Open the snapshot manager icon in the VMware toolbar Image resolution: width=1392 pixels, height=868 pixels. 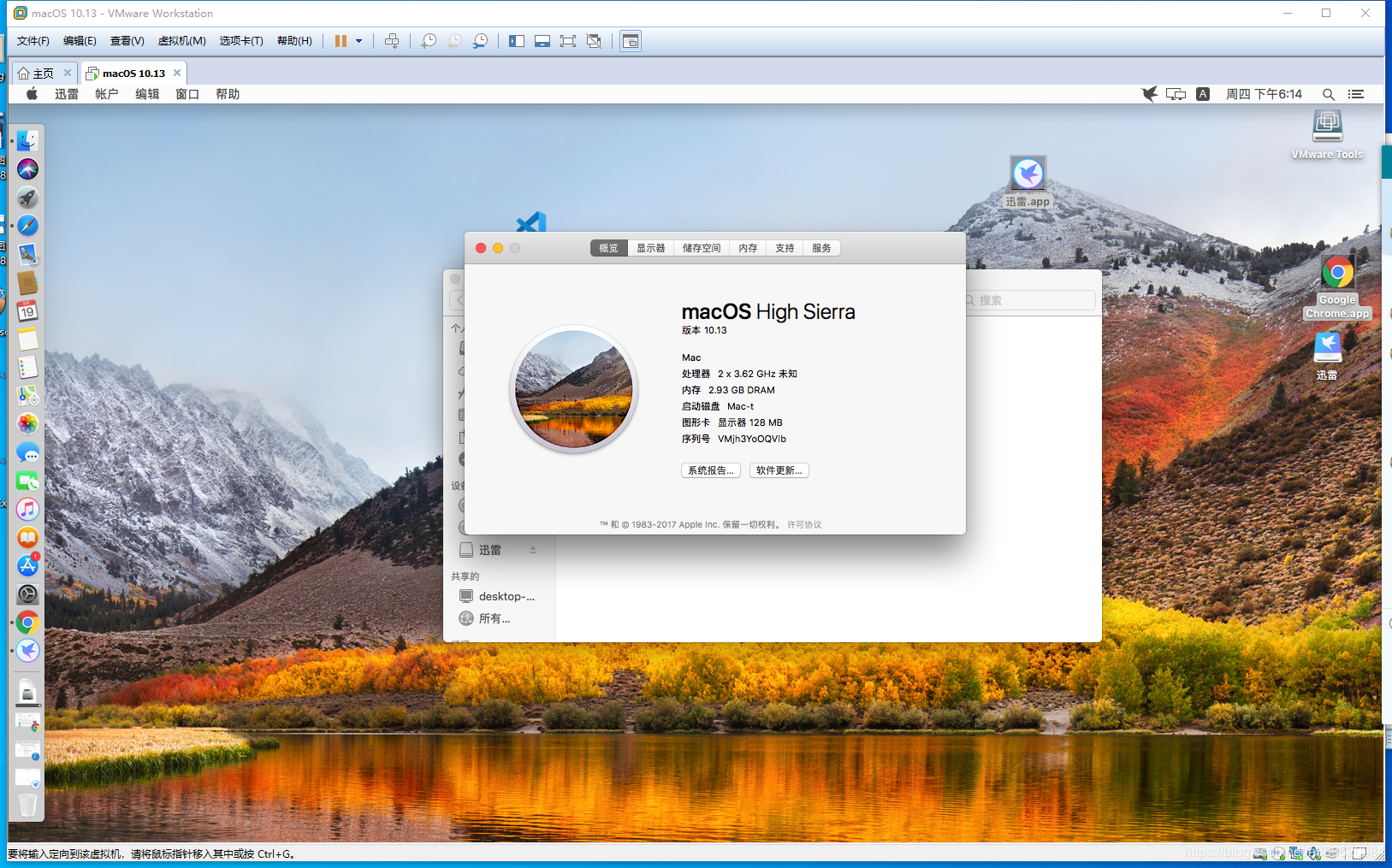tap(481, 41)
